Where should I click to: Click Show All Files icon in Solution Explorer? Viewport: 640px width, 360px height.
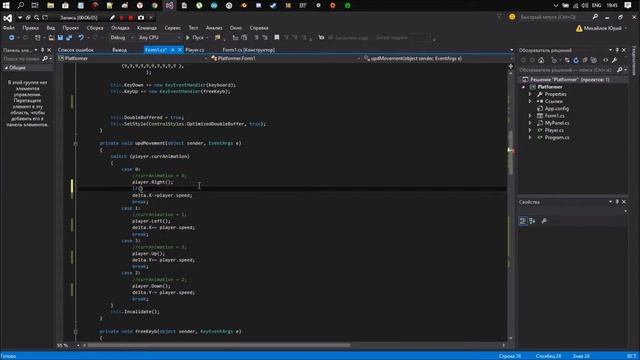pyautogui.click(x=593, y=60)
